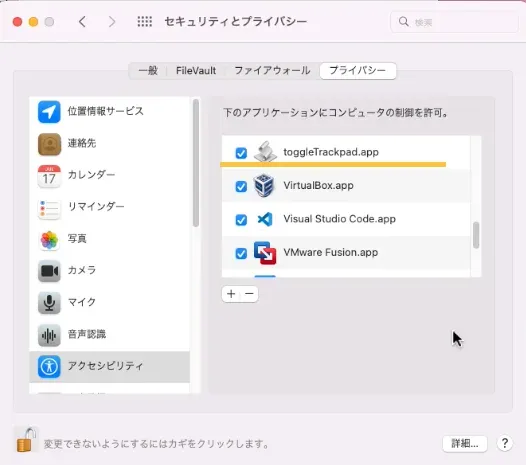Select the Microphone (マイク) icon
Image resolution: width=526 pixels, height=465 pixels.
click(x=49, y=303)
